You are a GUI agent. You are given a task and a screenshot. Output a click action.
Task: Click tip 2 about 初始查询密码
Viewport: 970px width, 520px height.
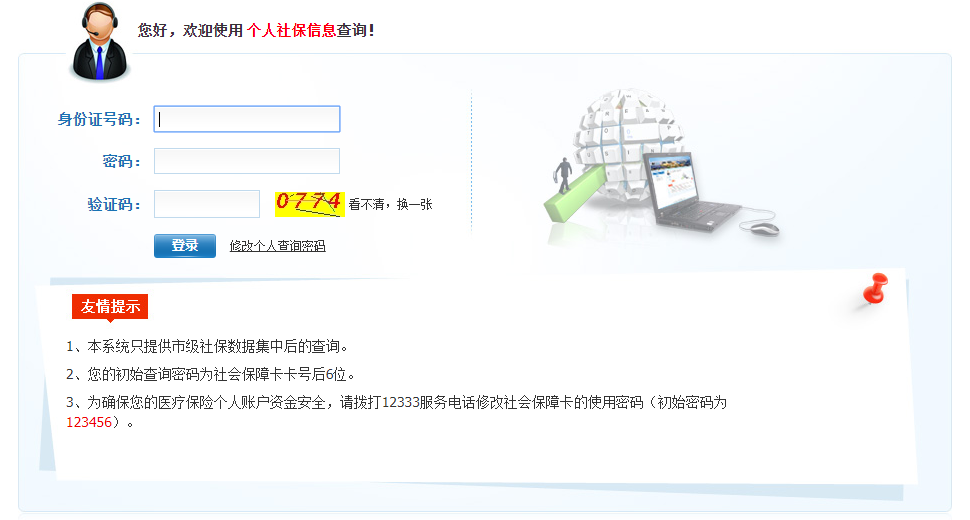(x=211, y=375)
